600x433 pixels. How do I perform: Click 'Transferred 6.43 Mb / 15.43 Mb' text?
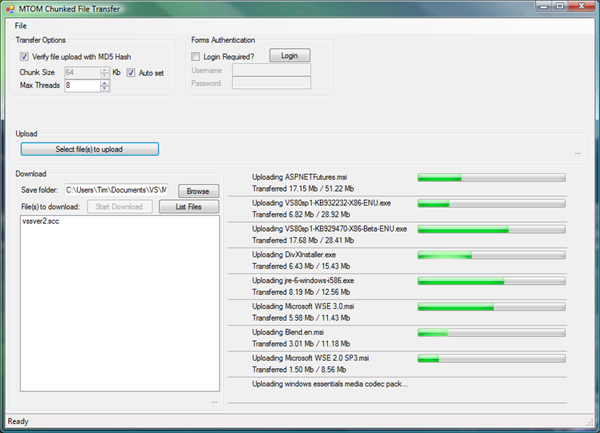pos(301,266)
